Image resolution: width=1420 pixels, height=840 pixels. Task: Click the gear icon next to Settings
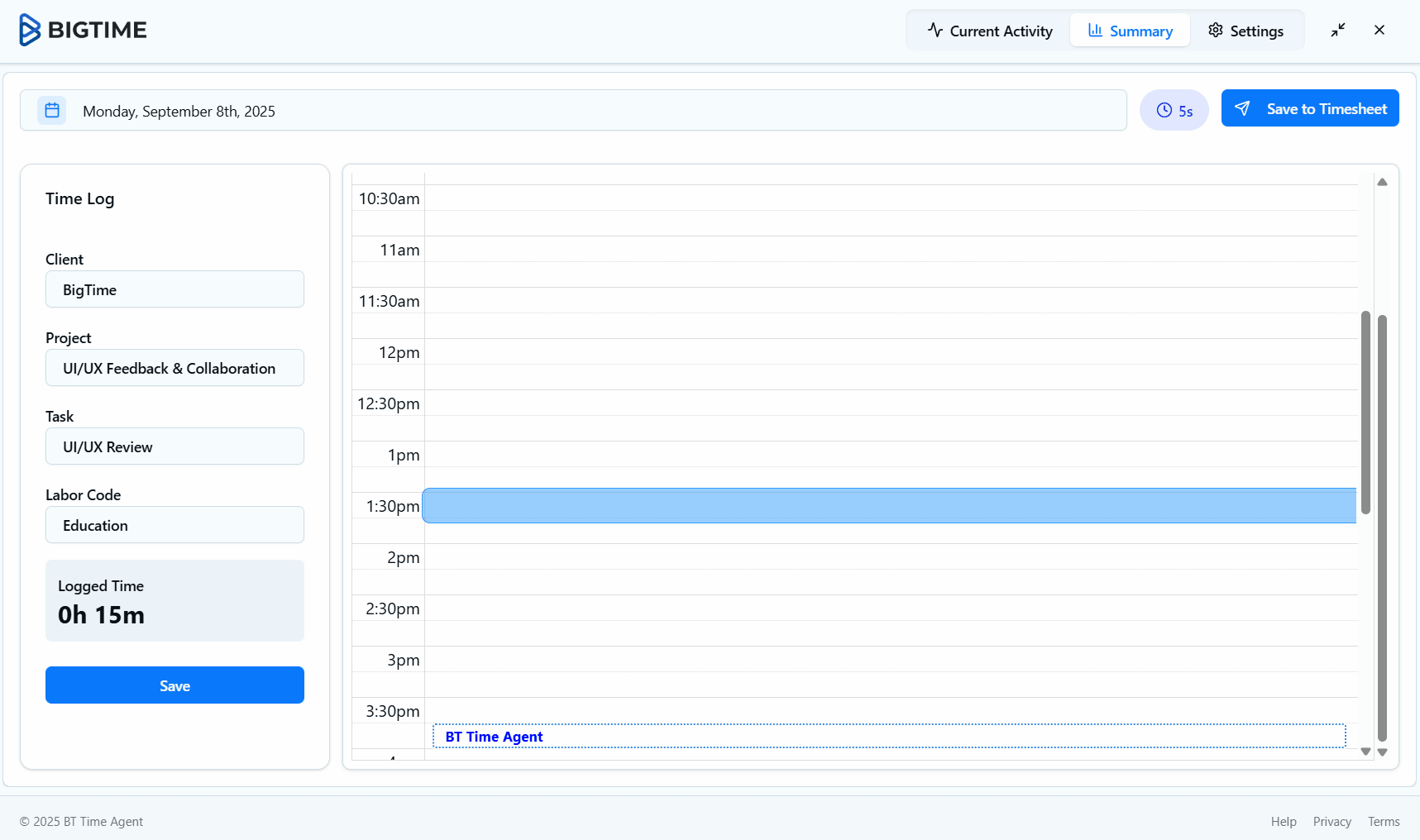(x=1215, y=30)
